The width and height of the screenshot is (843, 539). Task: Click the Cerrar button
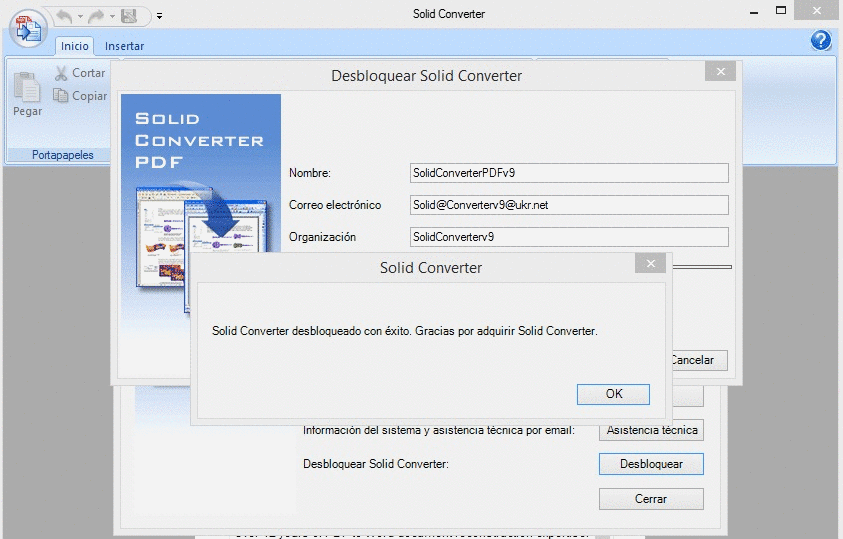pos(651,499)
